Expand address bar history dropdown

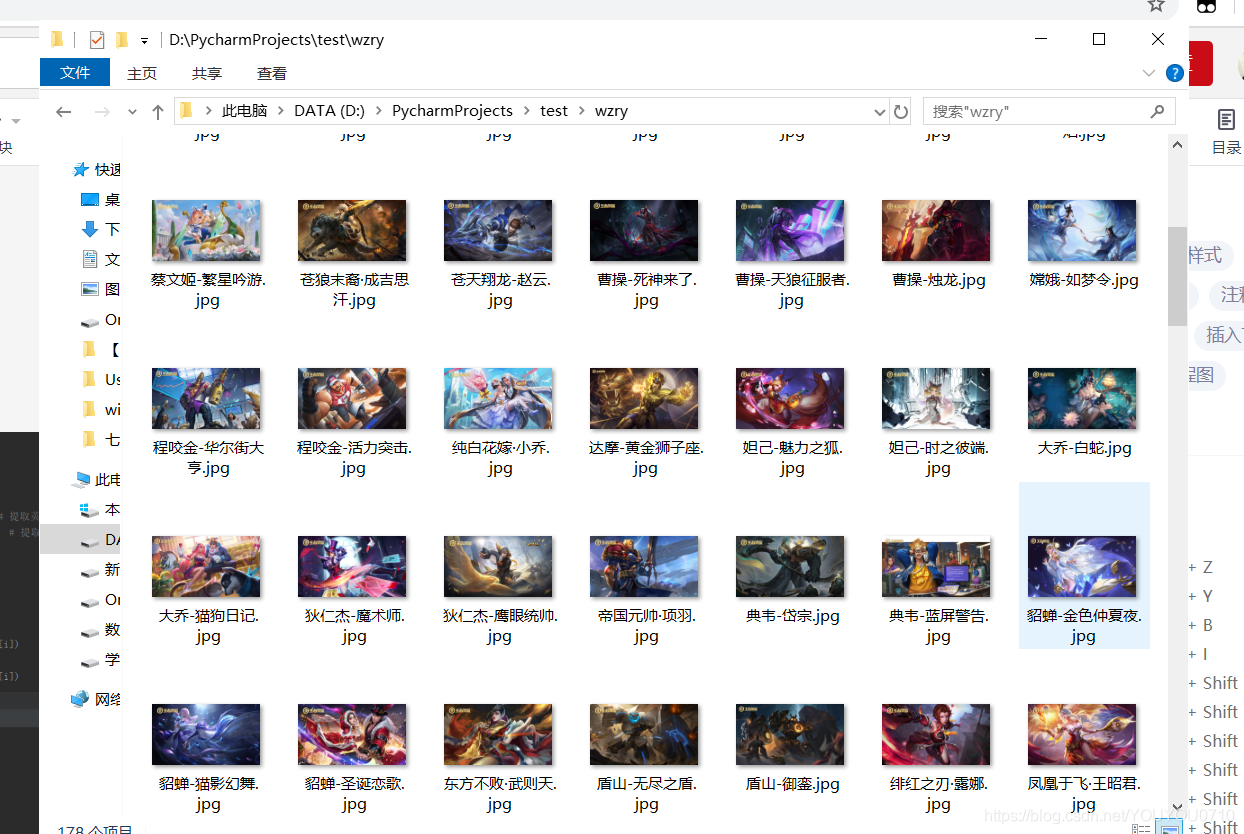coord(879,112)
